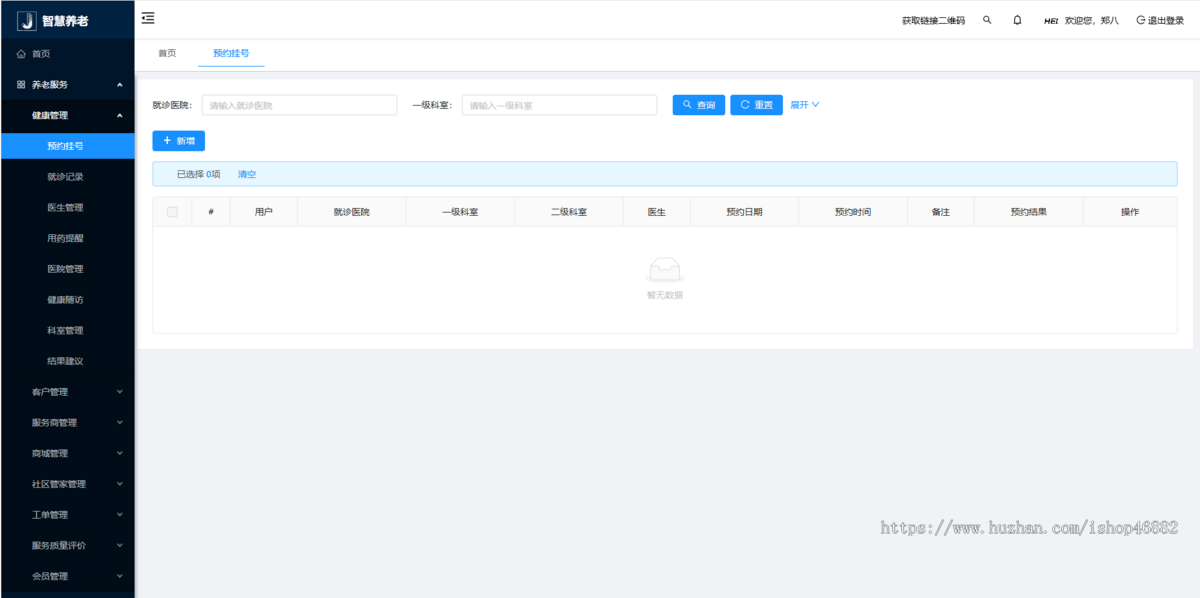Screen dimensions: 1200x598
Task: Collapse the 养老服务 menu
Action: pos(67,85)
